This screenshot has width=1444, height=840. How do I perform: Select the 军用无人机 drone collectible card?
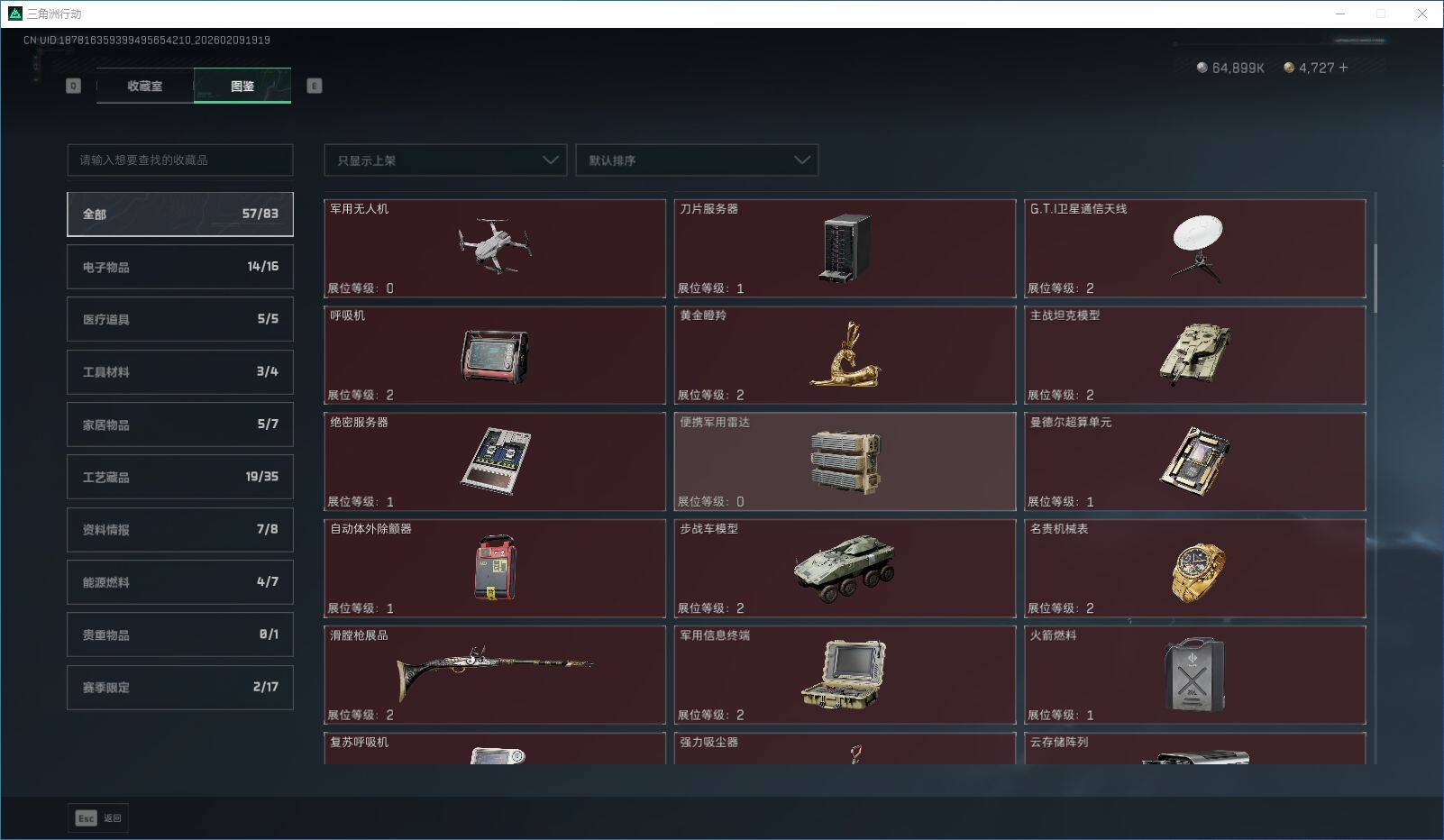pos(494,249)
